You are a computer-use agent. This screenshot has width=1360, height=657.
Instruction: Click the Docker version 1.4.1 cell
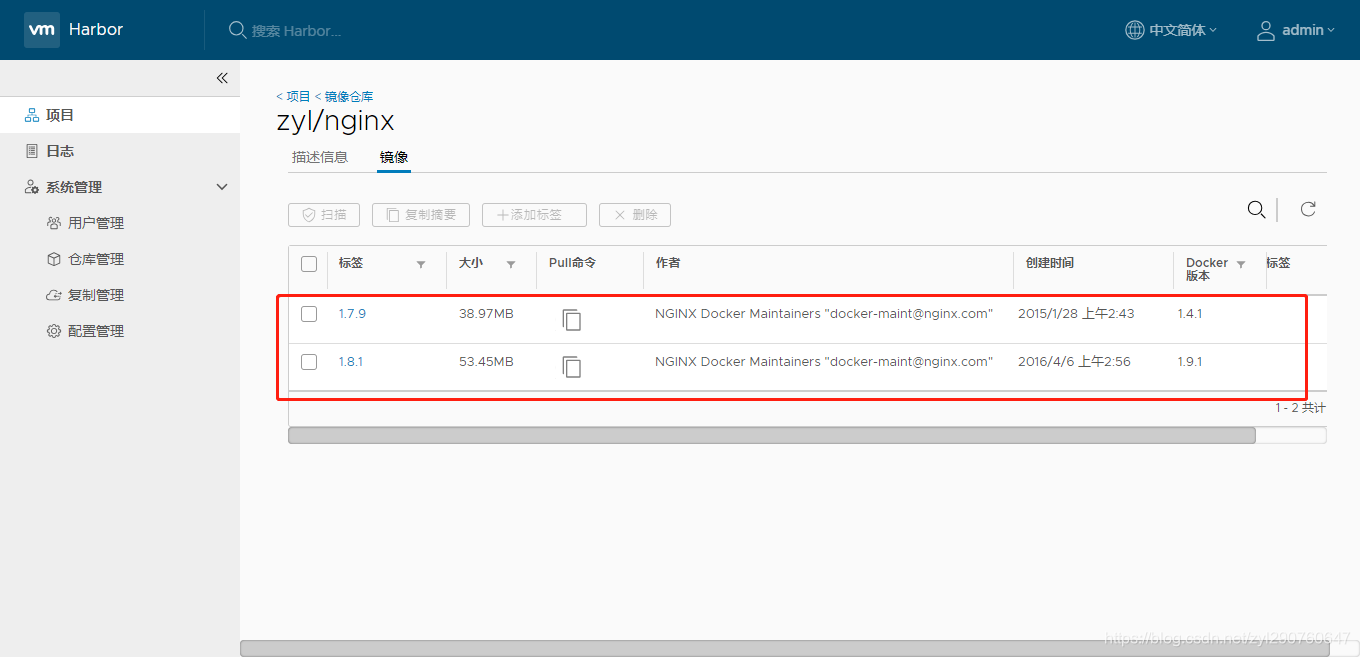pos(1190,313)
